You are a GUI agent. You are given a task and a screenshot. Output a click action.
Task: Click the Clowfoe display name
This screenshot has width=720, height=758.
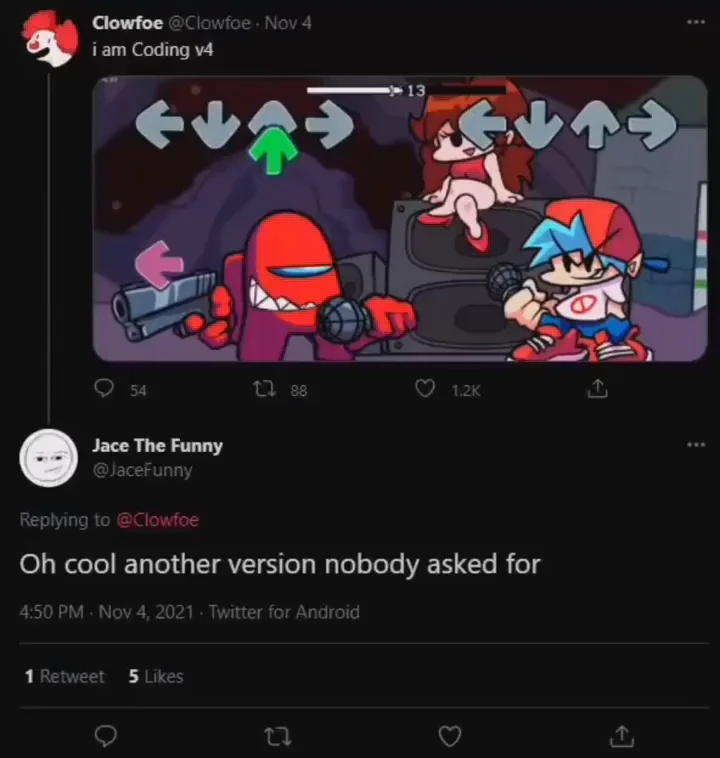point(127,22)
